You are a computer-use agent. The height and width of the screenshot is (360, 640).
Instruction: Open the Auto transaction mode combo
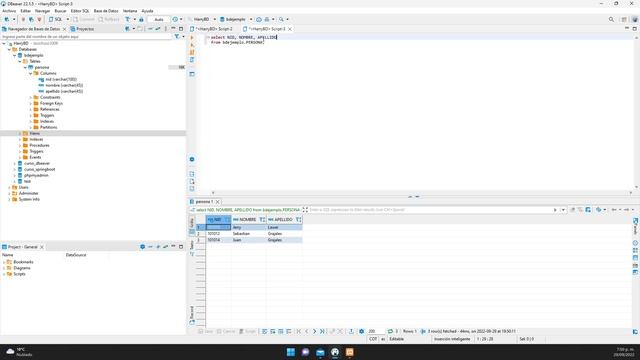point(159,19)
